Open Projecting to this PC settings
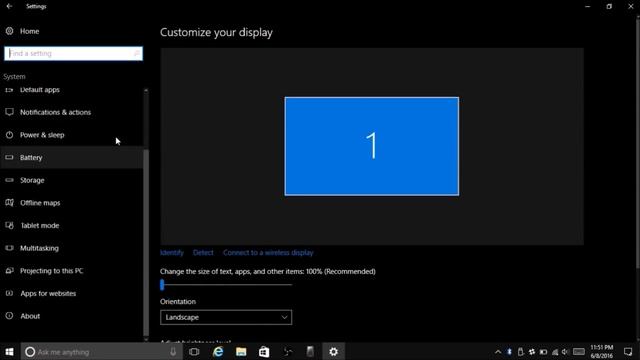This screenshot has height=360, width=640. [51, 271]
